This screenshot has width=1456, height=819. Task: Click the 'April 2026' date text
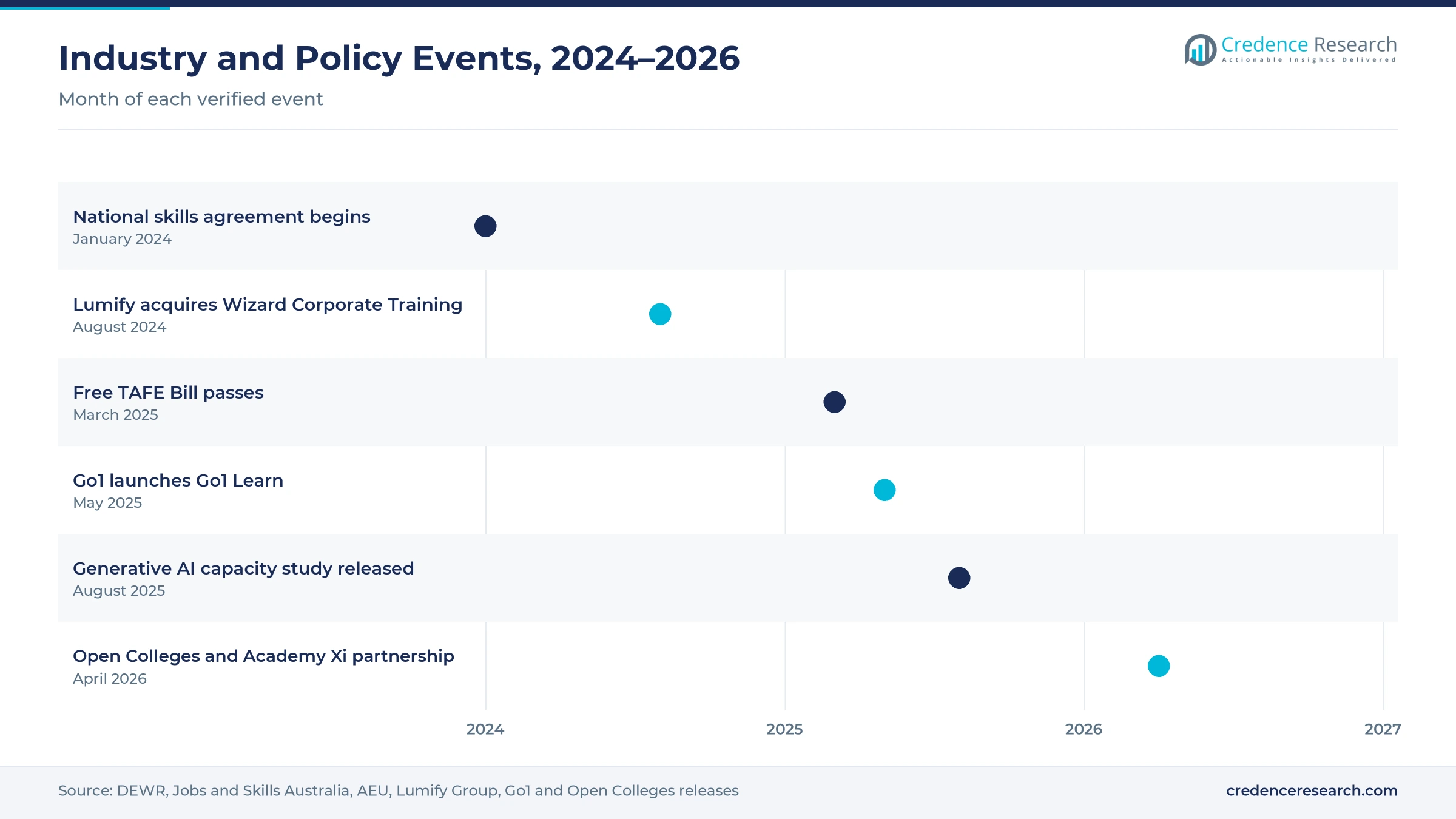110,679
